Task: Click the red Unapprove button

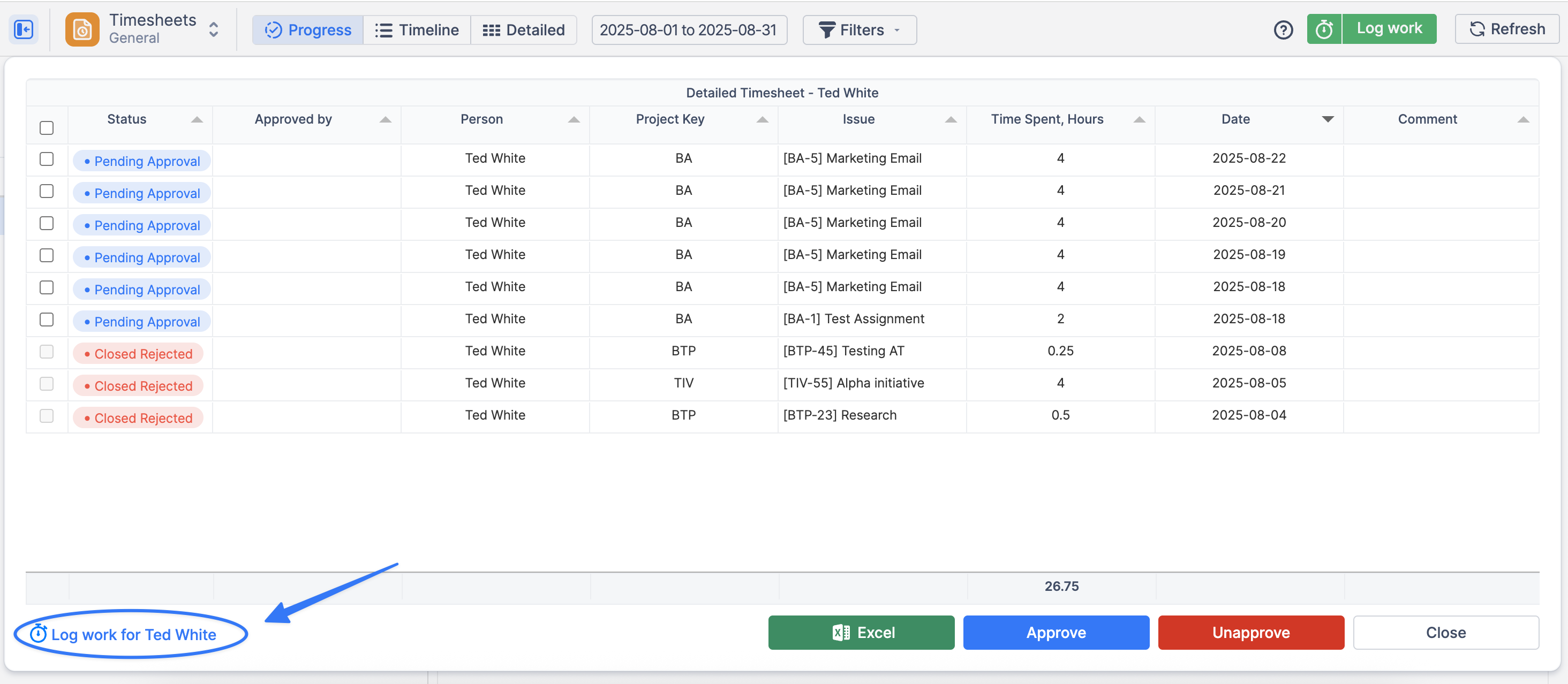Action: coord(1250,632)
